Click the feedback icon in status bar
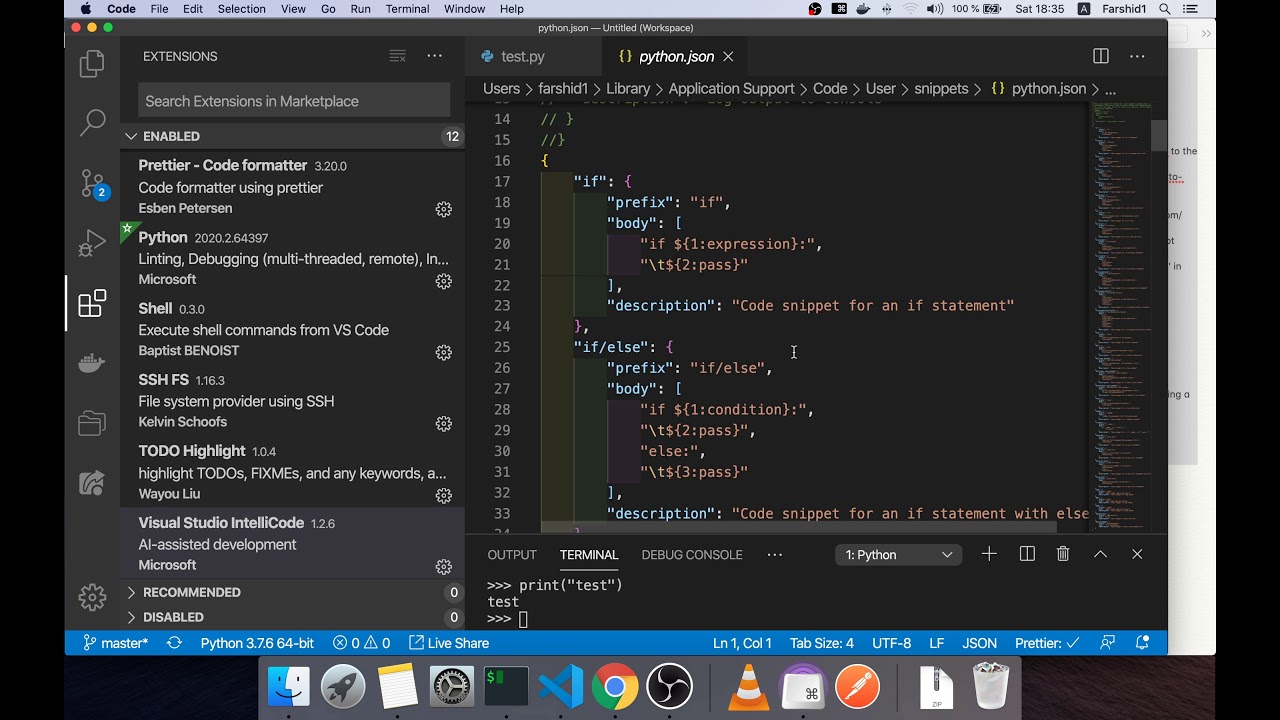This screenshot has width=1280, height=720. pyautogui.click(x=1107, y=643)
